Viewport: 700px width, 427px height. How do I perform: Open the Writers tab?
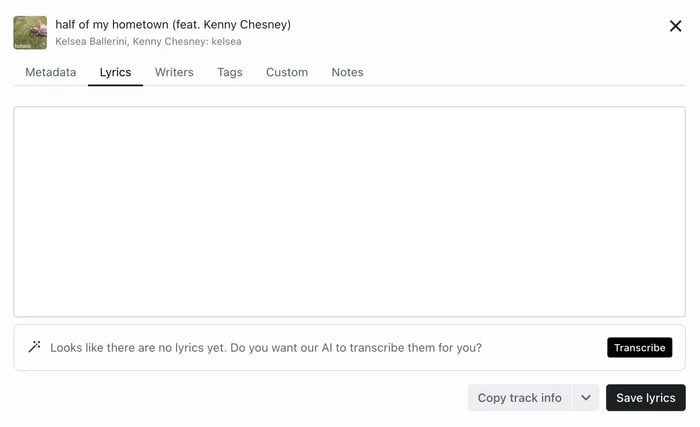point(174,72)
